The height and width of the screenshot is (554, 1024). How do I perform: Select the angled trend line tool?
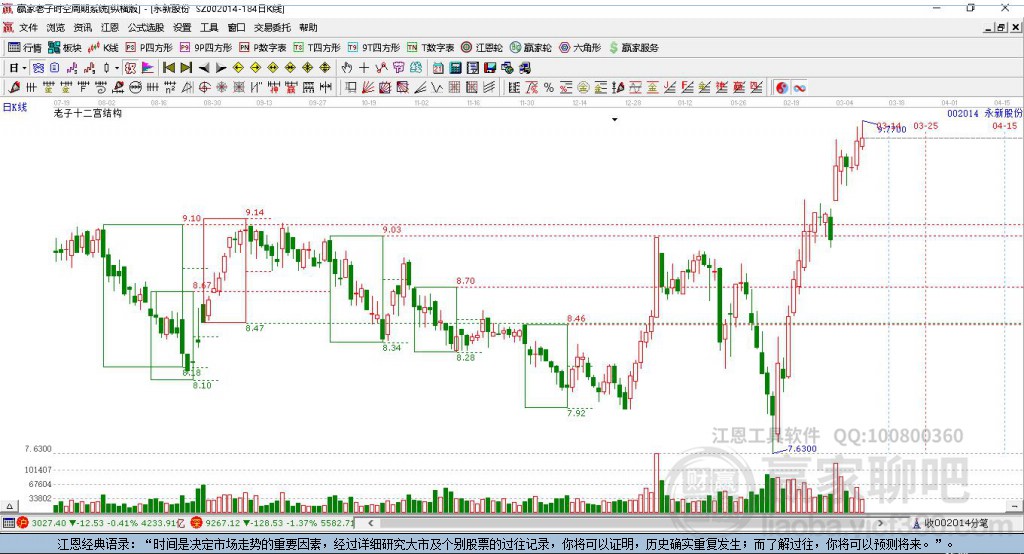coord(419,87)
